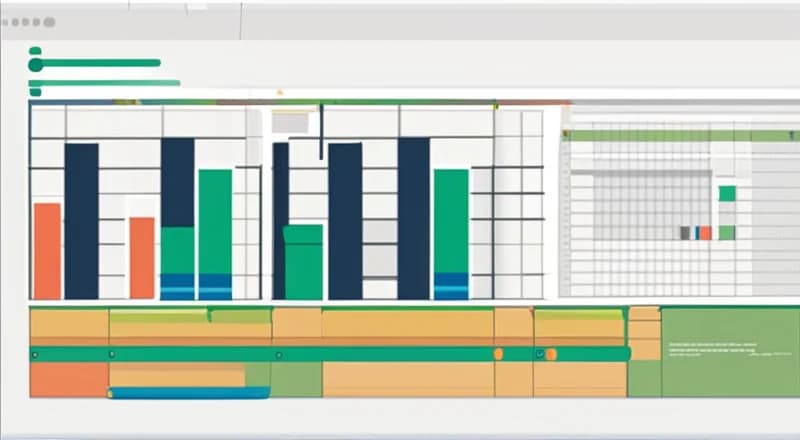Click the green circle at top-left of header
800x440 pixels.
click(x=36, y=64)
